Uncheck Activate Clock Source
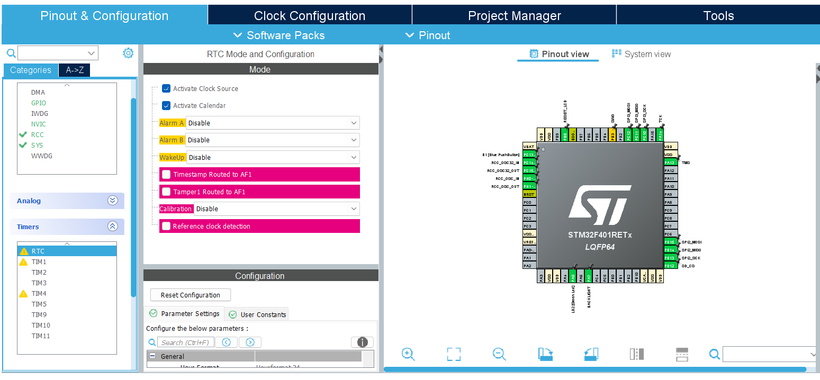 (166, 88)
